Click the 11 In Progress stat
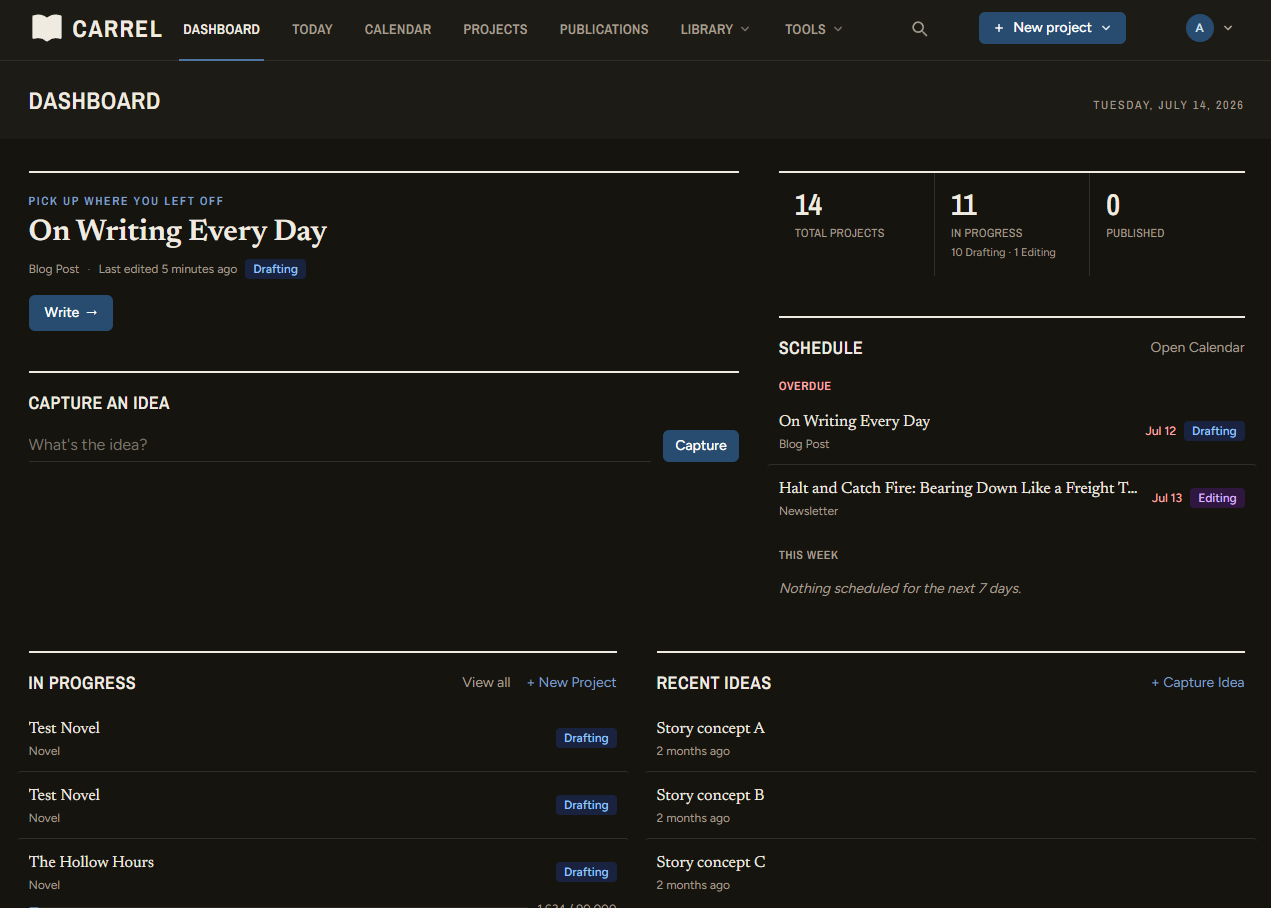The width and height of the screenshot is (1271, 908). pyautogui.click(x=1012, y=224)
